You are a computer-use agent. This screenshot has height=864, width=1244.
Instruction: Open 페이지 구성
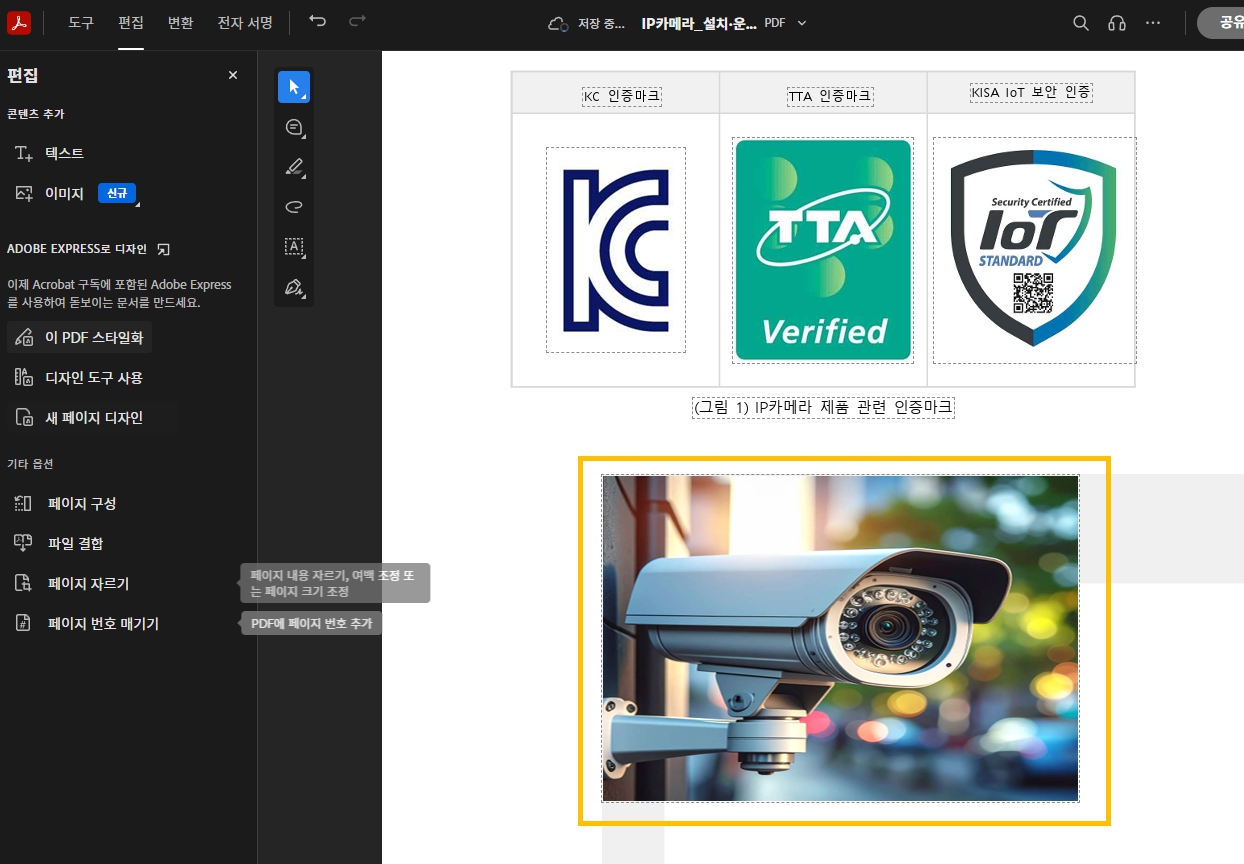82,503
